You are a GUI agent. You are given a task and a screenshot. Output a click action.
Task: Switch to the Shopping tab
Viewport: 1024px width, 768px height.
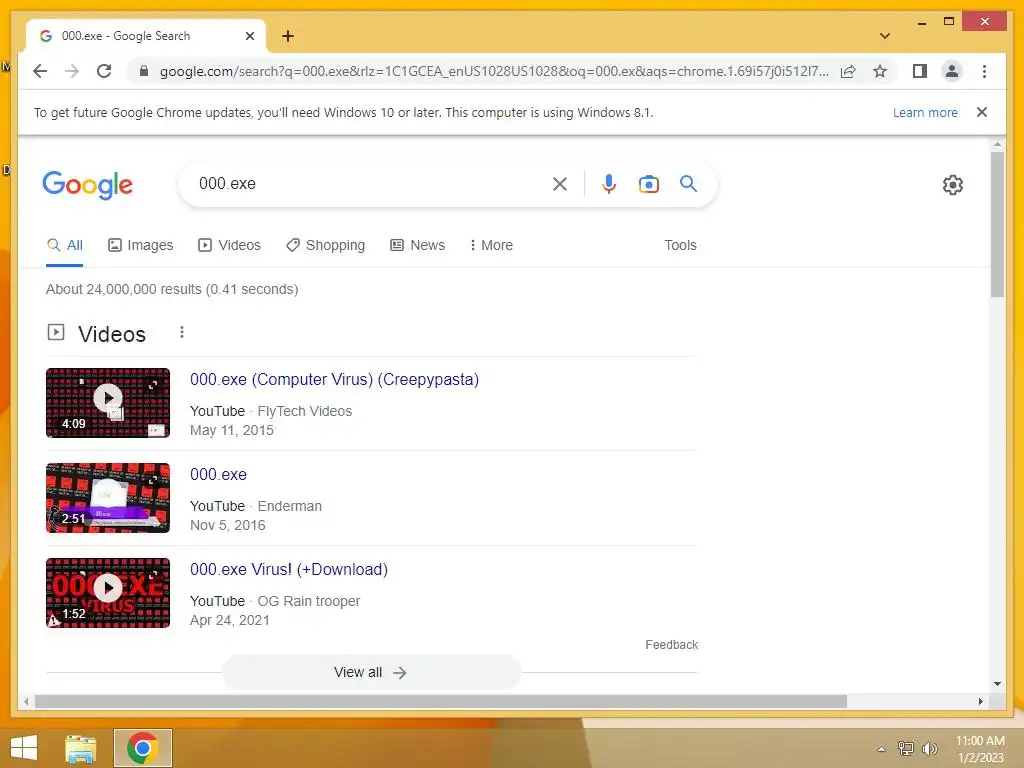325,245
